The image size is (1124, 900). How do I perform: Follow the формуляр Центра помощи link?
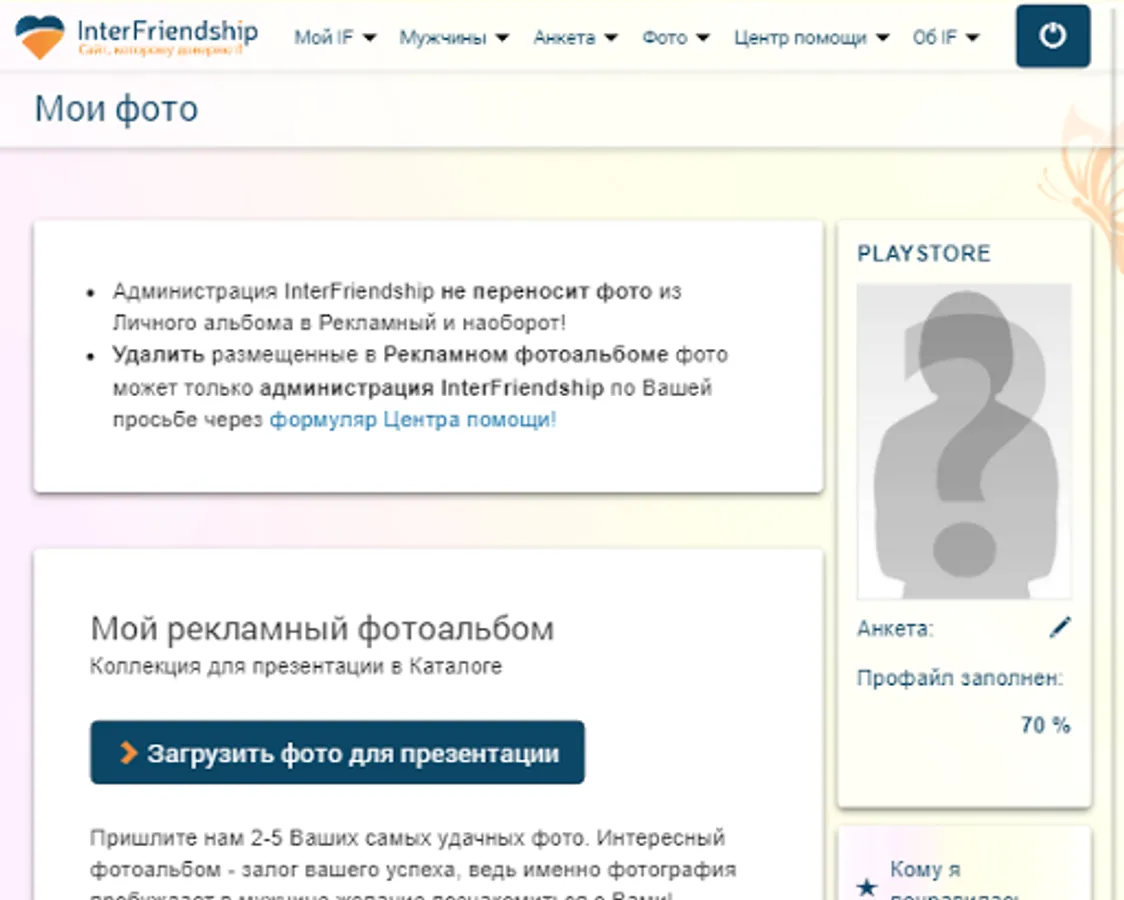tap(413, 419)
